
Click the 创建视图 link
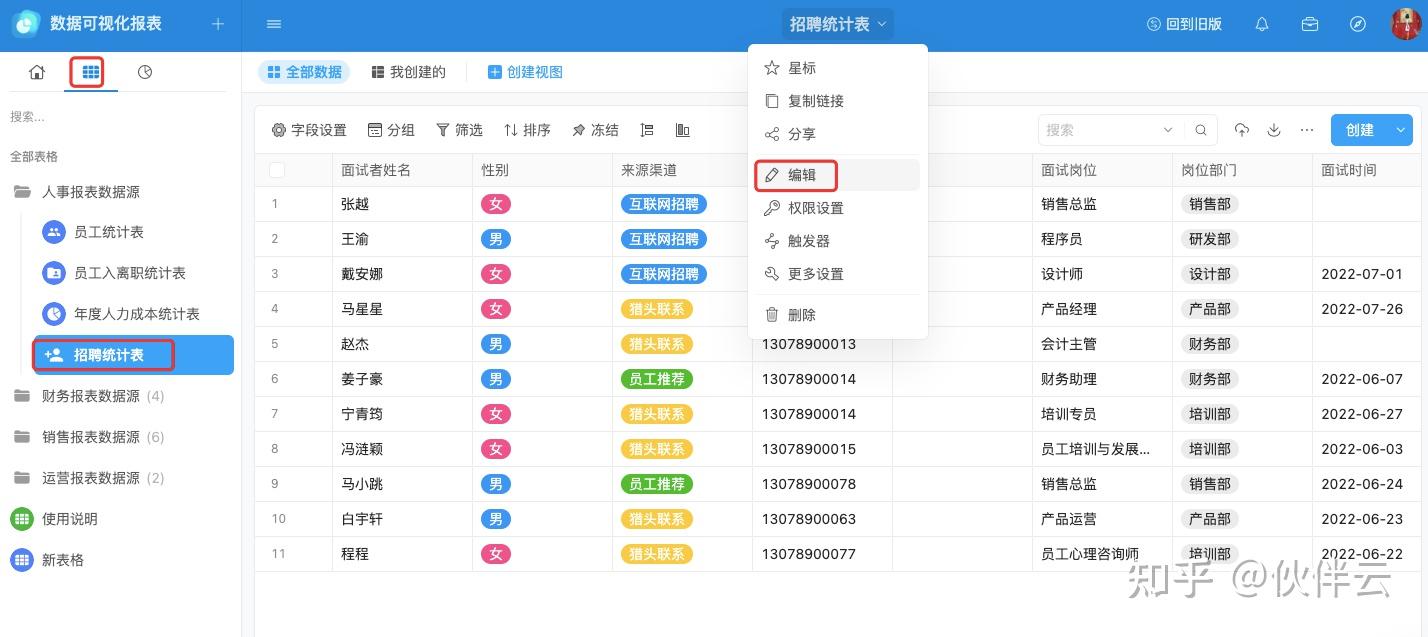point(525,72)
